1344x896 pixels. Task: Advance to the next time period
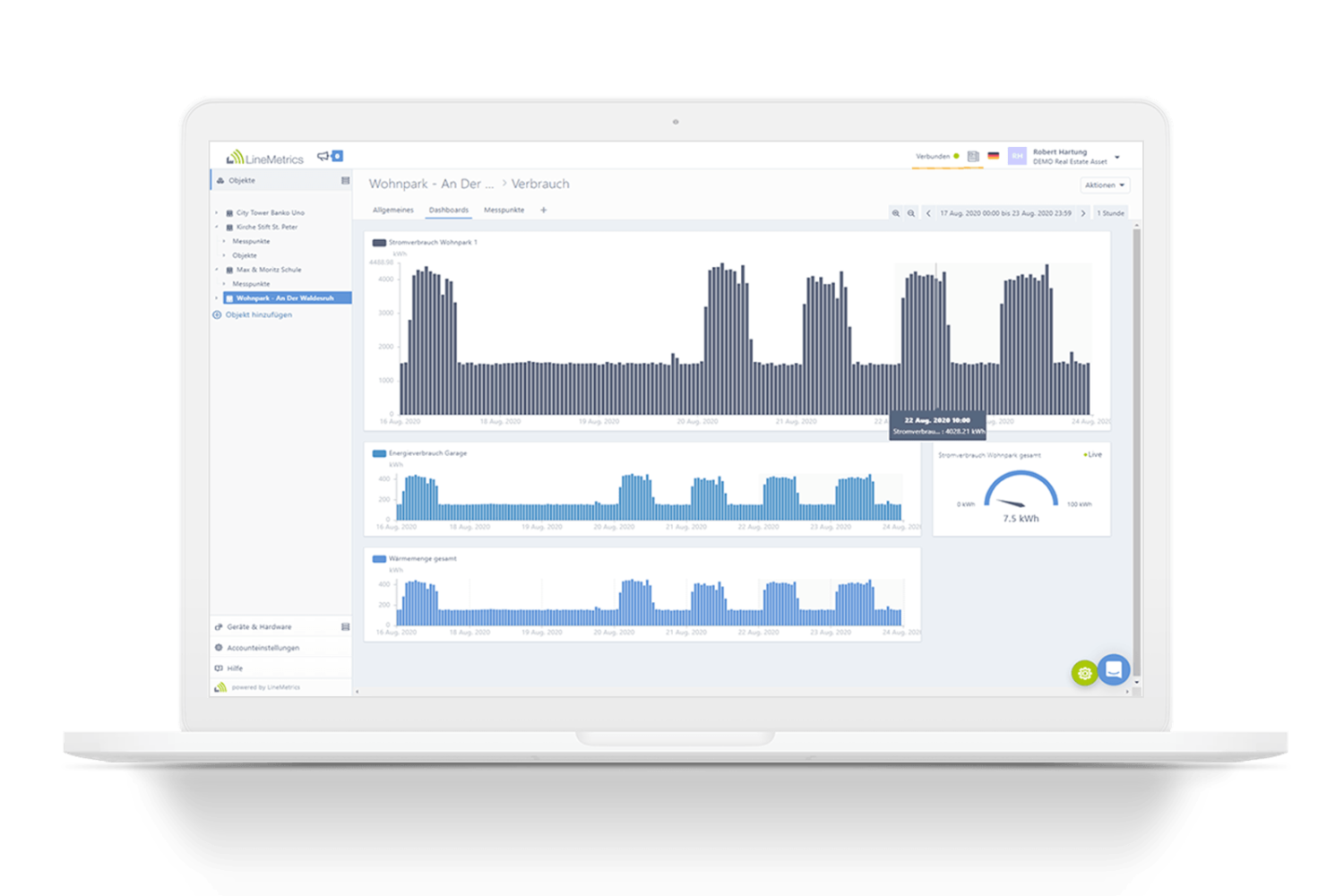coord(1083,213)
